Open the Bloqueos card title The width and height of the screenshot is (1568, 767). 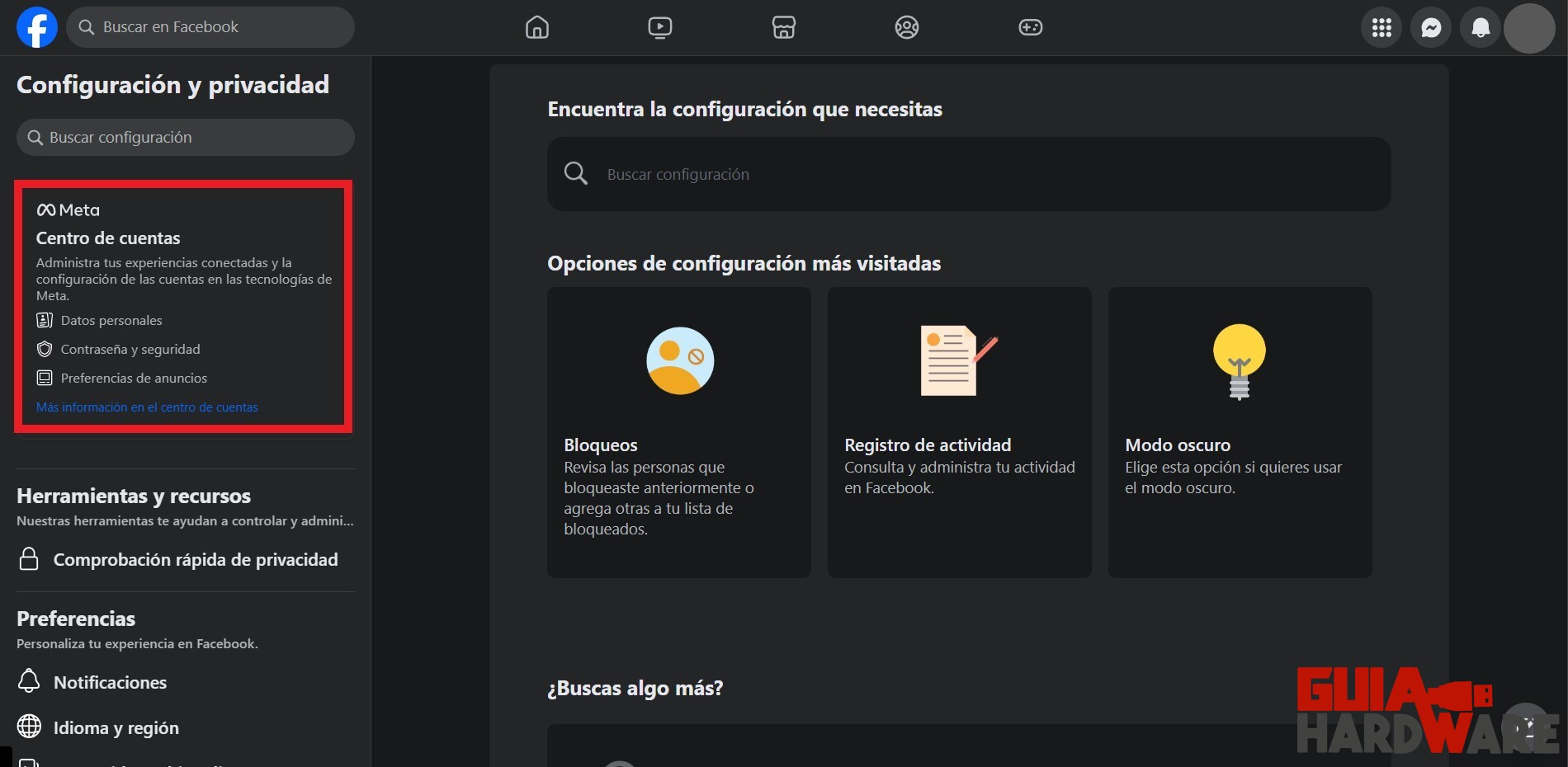pos(601,445)
